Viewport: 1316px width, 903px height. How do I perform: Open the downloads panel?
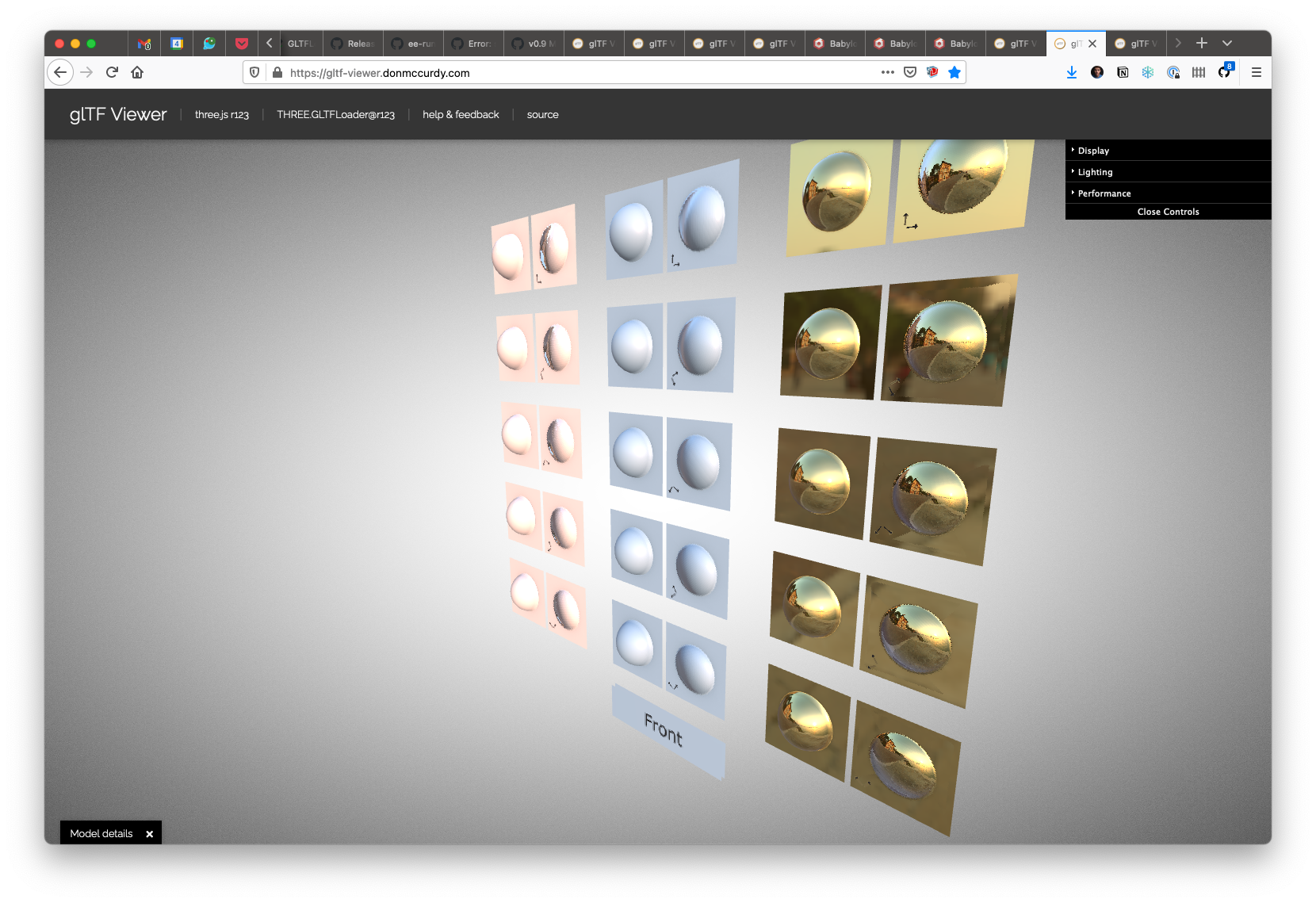(x=1072, y=72)
